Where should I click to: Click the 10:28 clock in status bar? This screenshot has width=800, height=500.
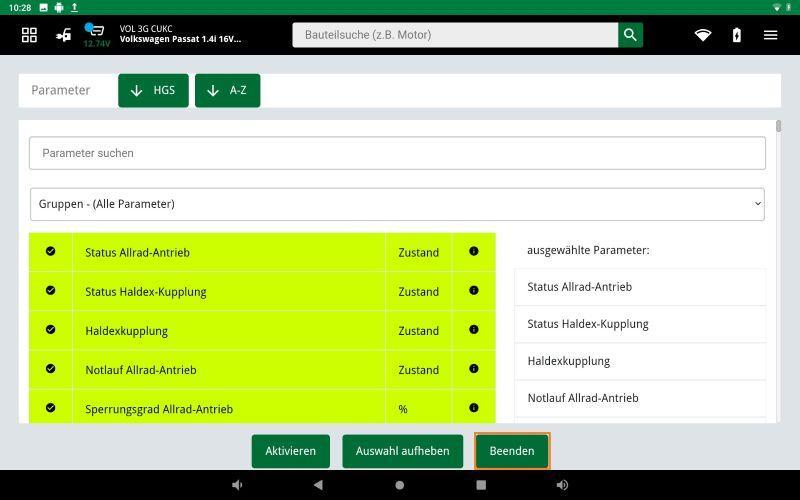pos(20,8)
